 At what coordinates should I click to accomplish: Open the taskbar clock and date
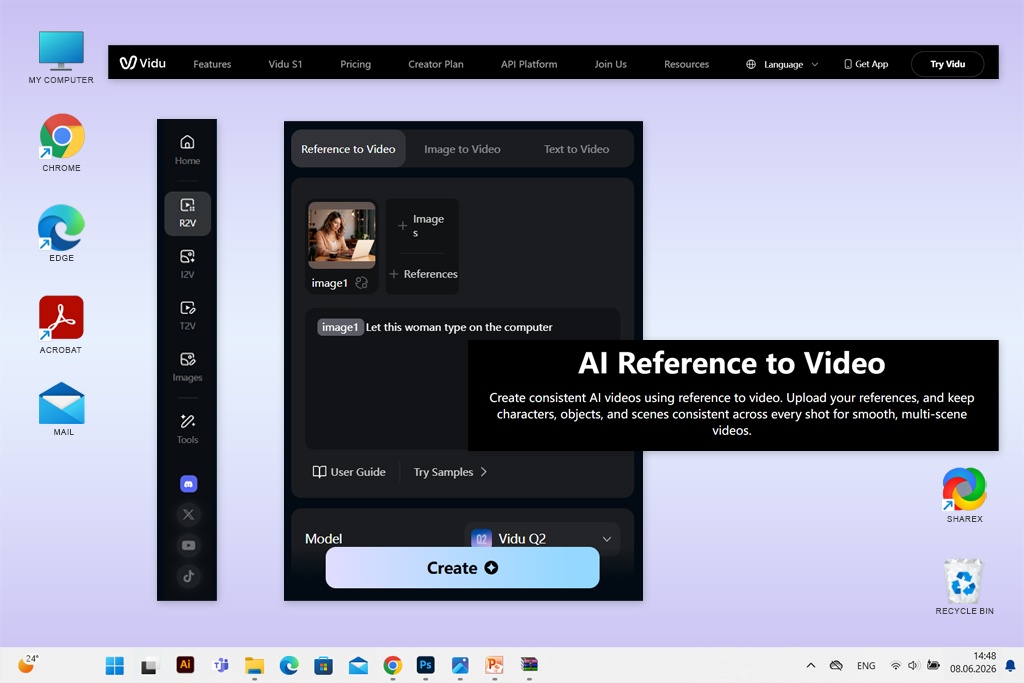tap(973, 662)
